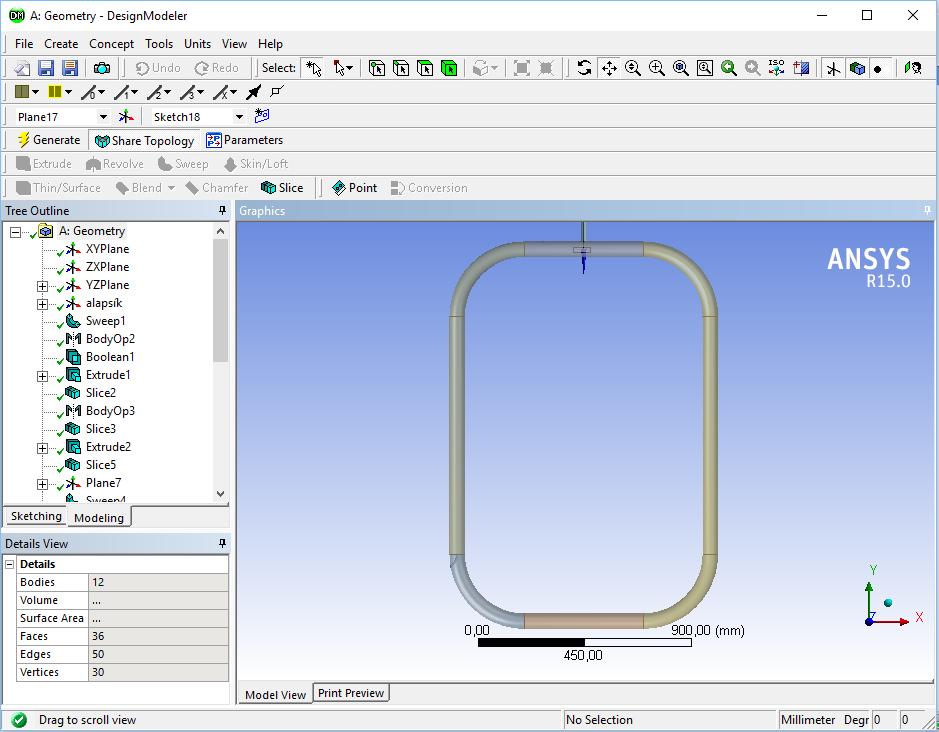Screen dimensions: 939x732
Task: Expand the alapsík tree node
Action: pyautogui.click(x=43, y=304)
